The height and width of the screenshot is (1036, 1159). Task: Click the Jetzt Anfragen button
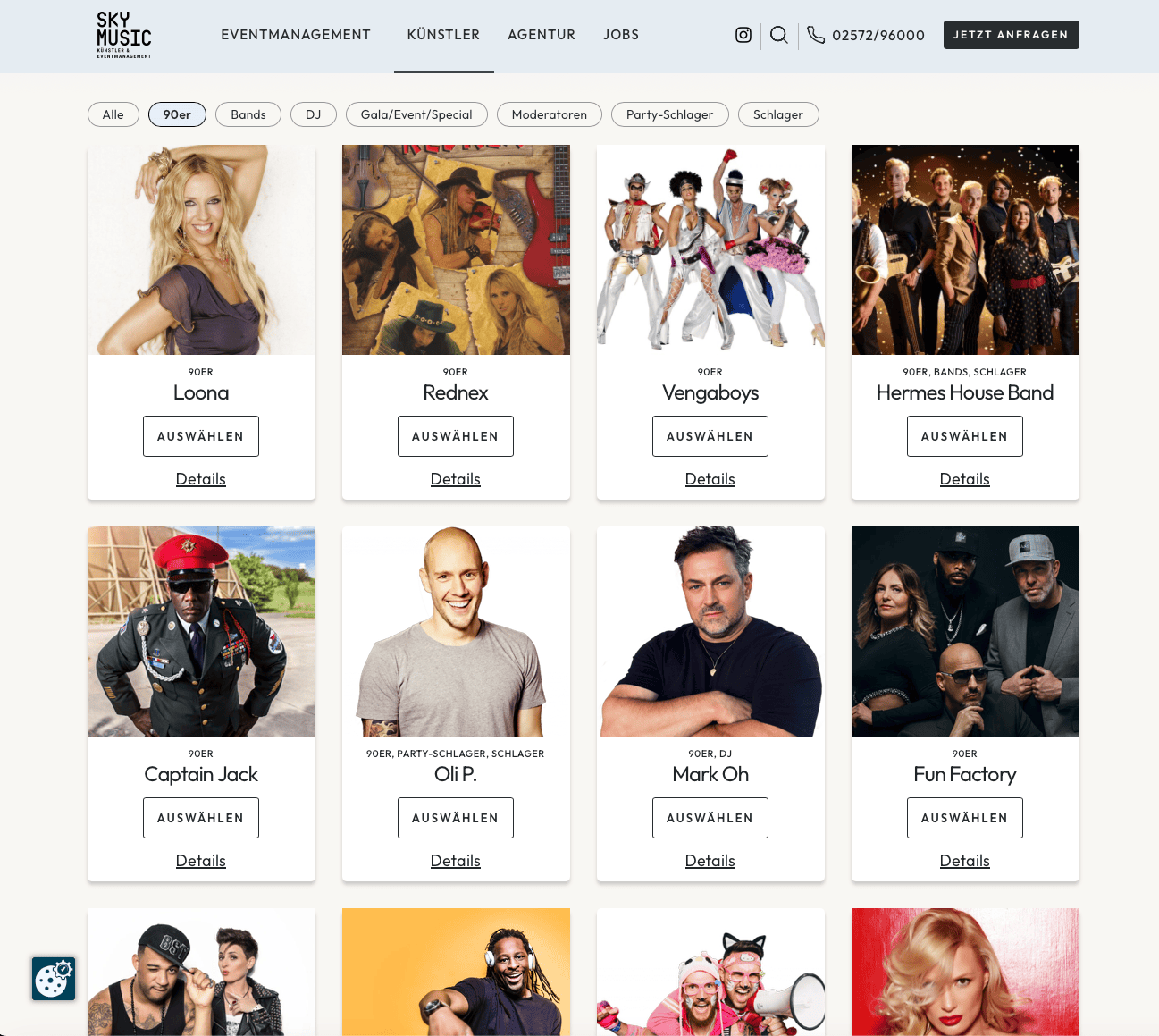[x=1012, y=35]
